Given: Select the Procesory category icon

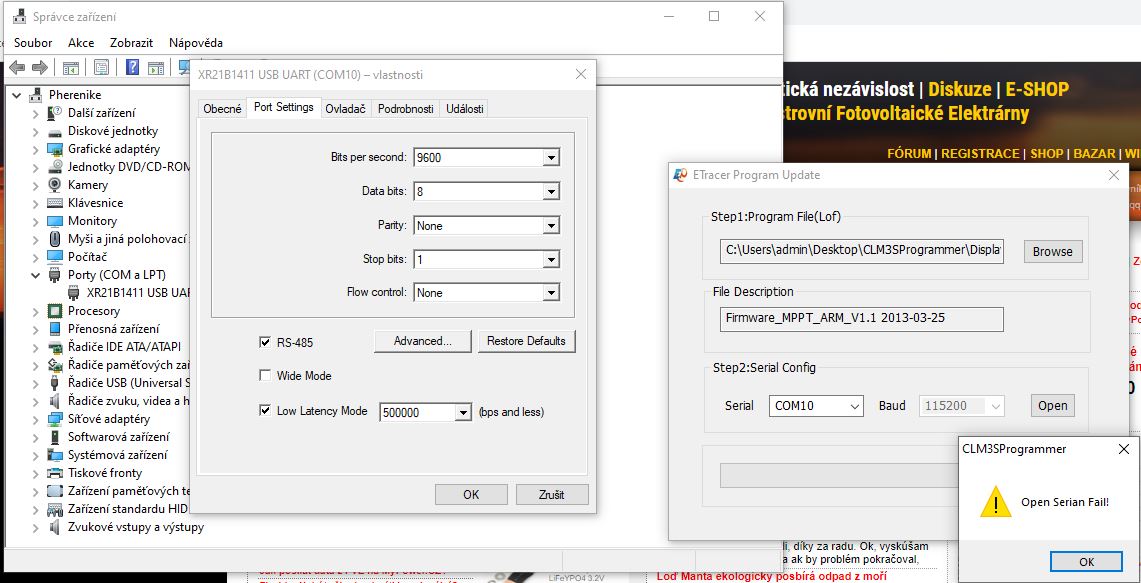Looking at the screenshot, I should pyautogui.click(x=55, y=311).
